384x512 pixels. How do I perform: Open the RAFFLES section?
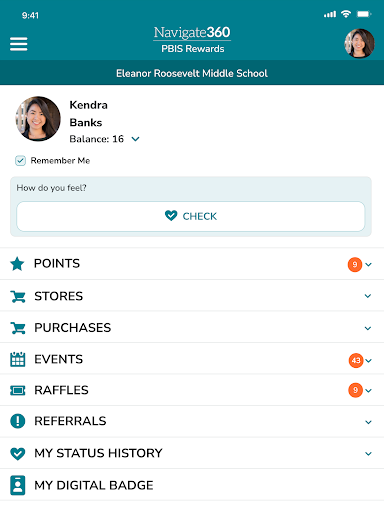192,390
